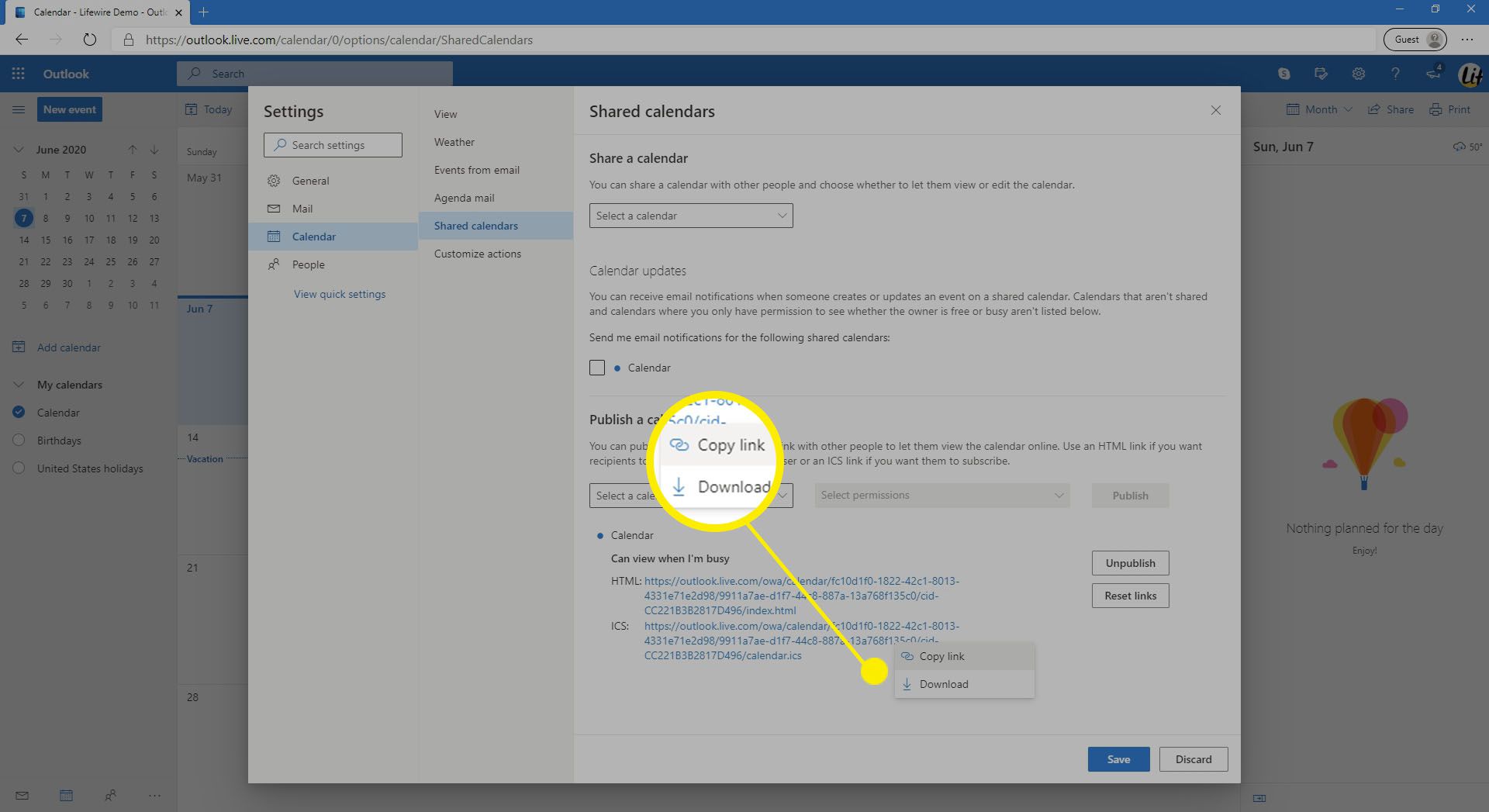
Task: Select Calendar settings category
Action: click(x=333, y=237)
